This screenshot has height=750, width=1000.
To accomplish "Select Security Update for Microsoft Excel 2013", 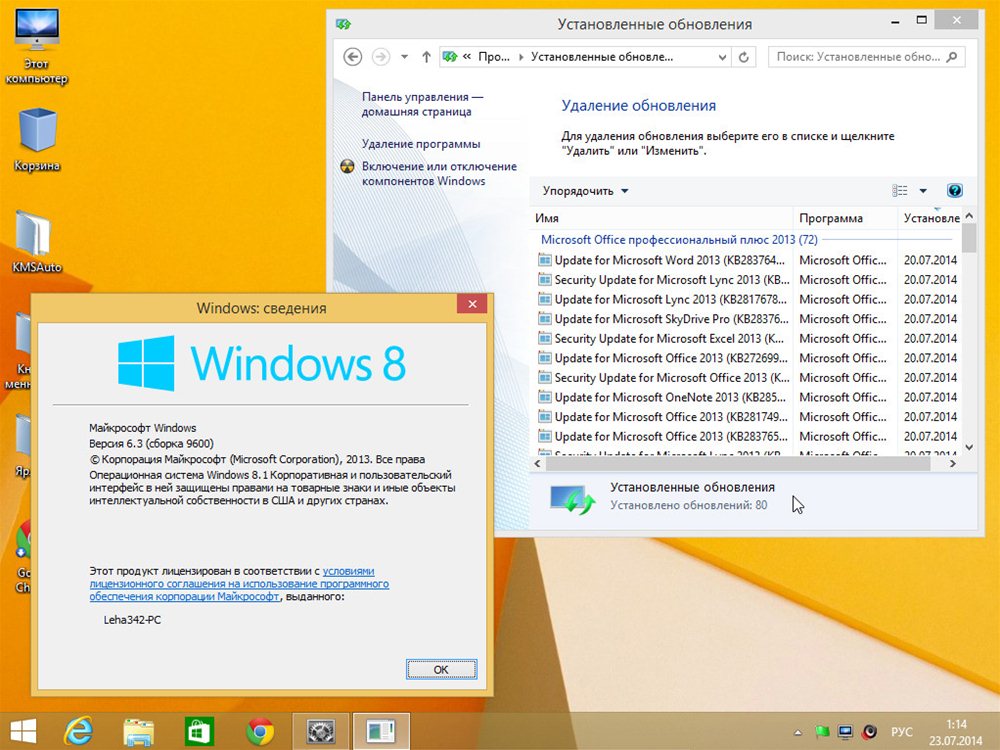I will point(746,339).
